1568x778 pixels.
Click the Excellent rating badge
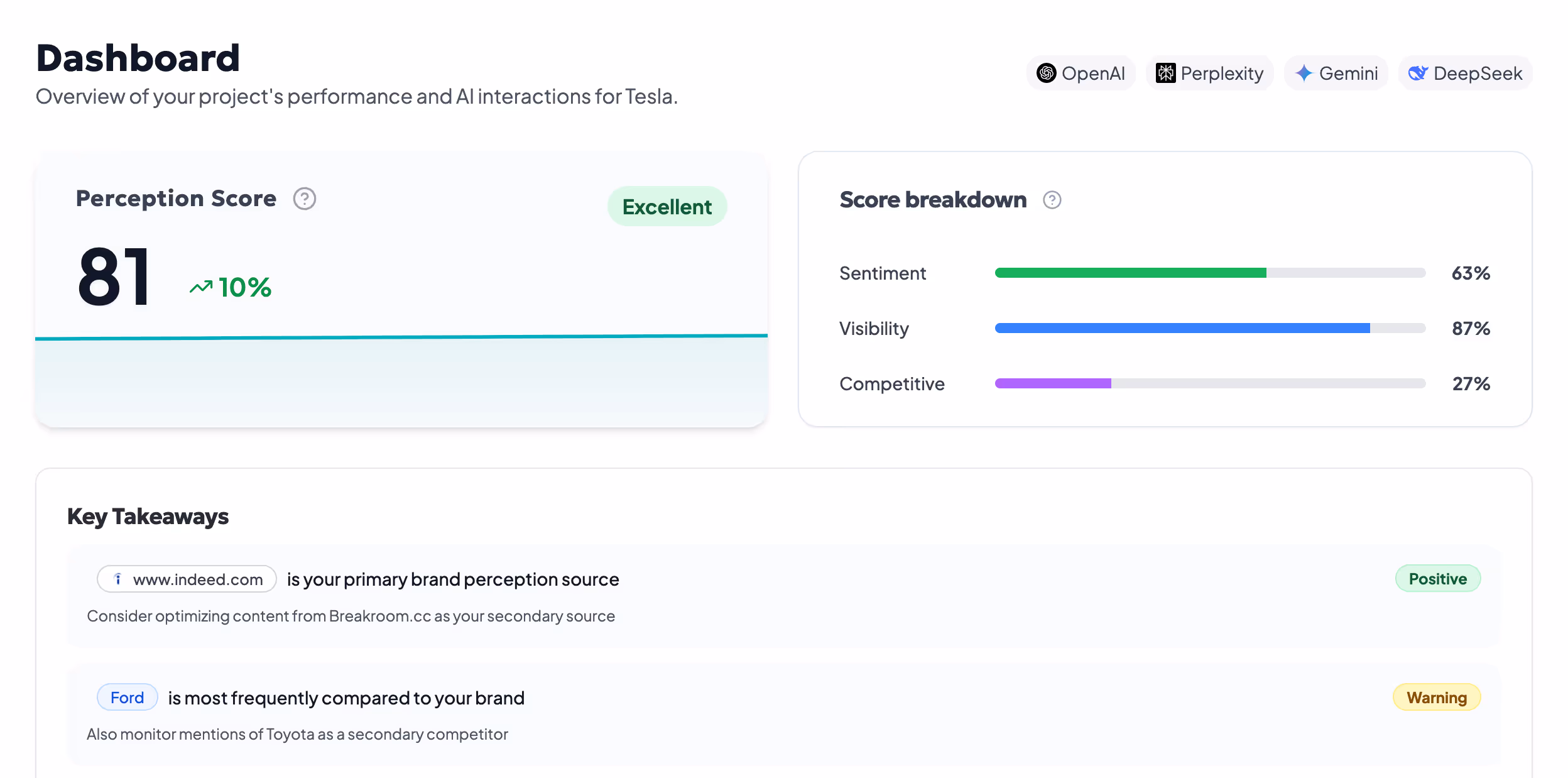(667, 207)
